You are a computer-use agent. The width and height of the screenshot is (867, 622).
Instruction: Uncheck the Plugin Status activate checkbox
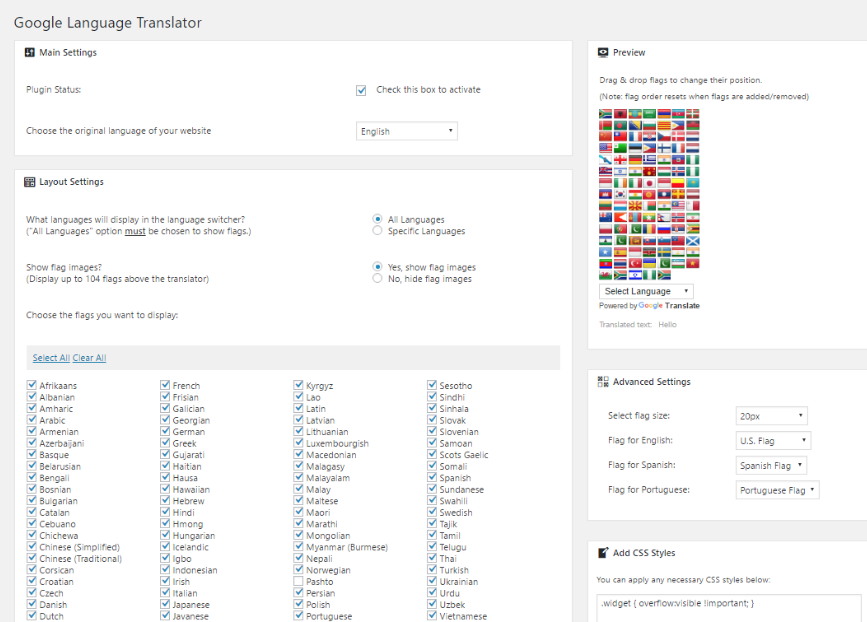pos(361,90)
